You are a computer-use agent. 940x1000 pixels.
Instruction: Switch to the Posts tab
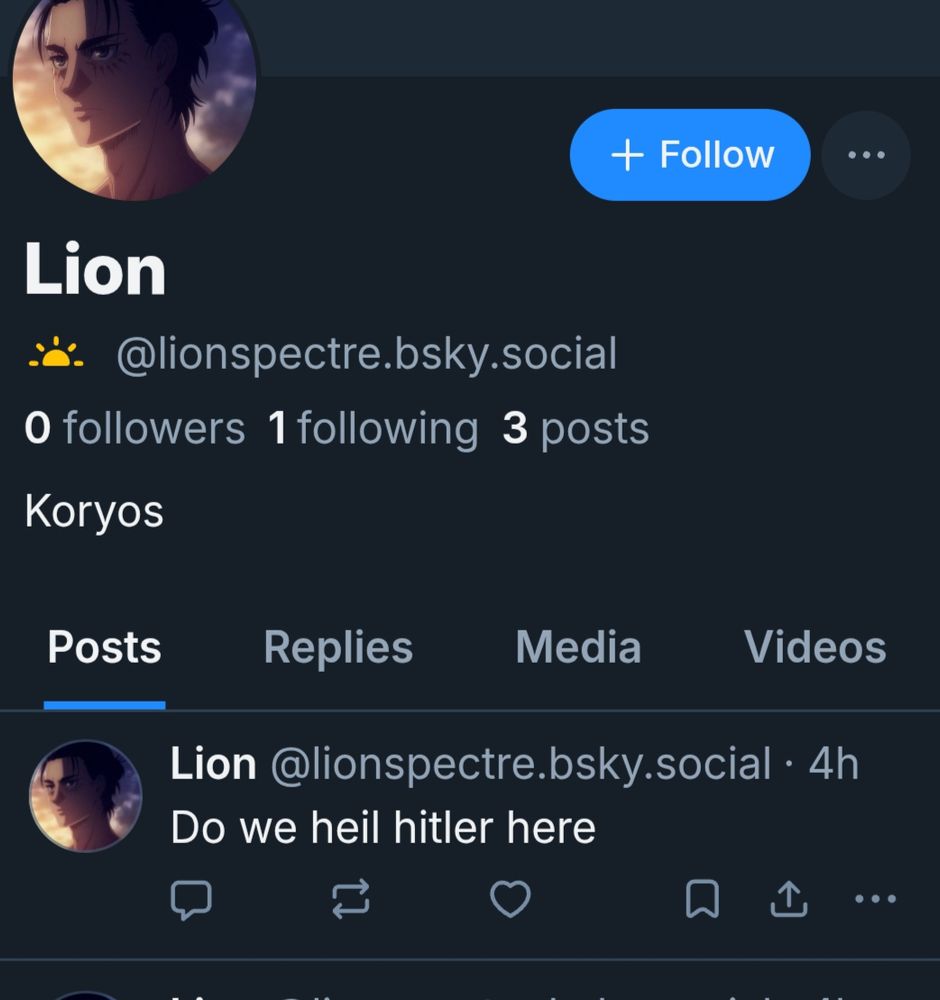pyautogui.click(x=105, y=647)
